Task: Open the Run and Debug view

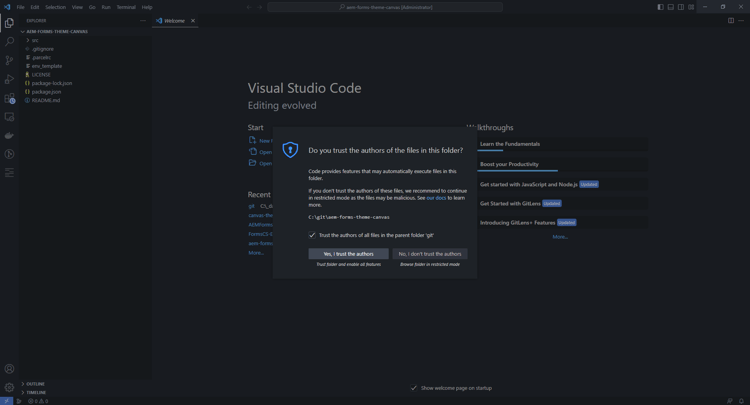Action: pyautogui.click(x=9, y=79)
